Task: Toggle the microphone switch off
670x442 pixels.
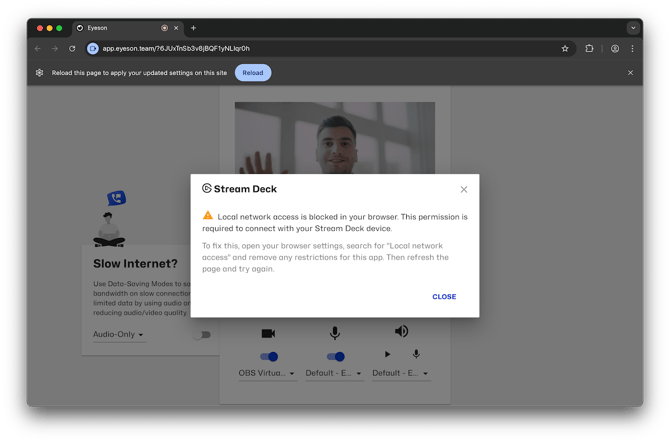Action: point(335,356)
